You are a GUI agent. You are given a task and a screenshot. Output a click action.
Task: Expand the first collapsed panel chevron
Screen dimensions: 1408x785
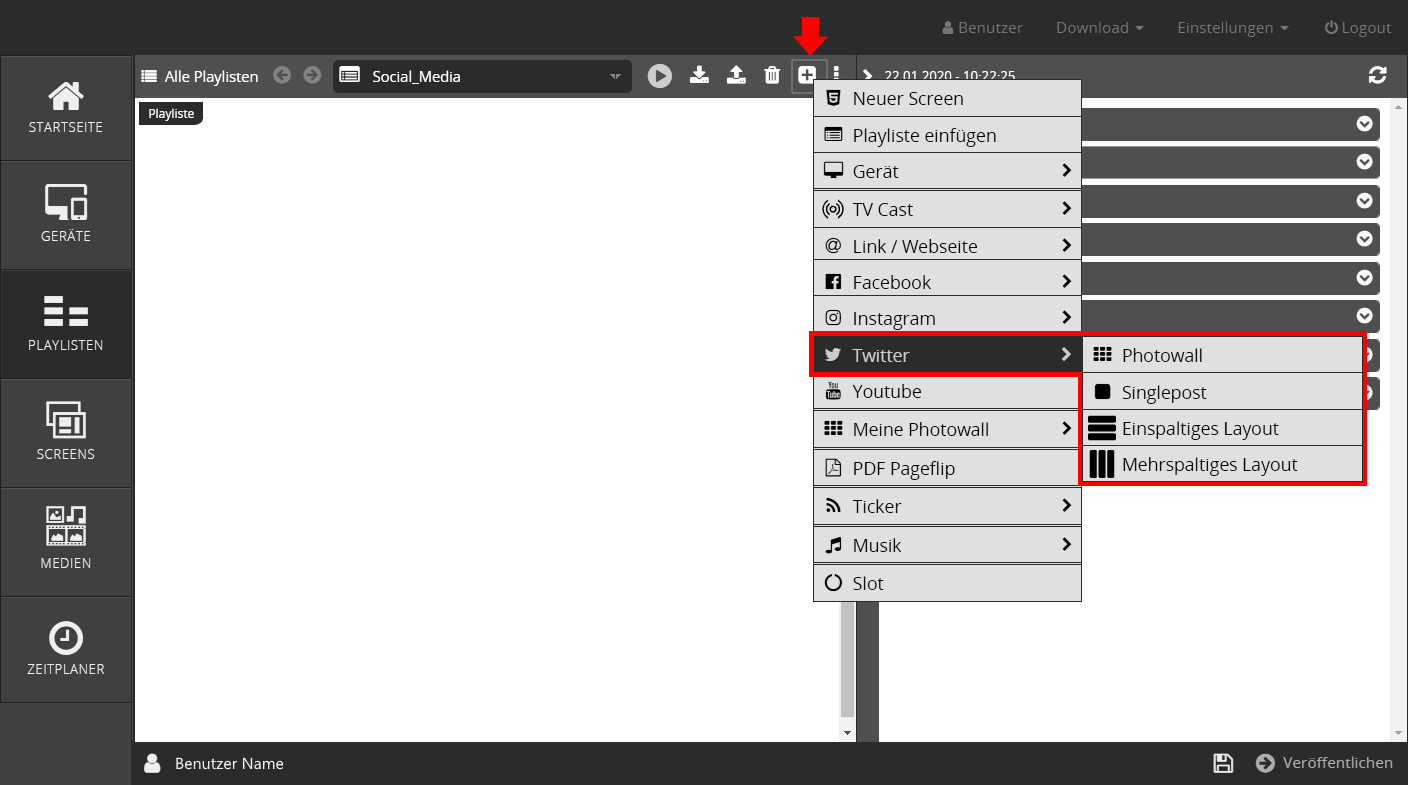coord(1364,124)
